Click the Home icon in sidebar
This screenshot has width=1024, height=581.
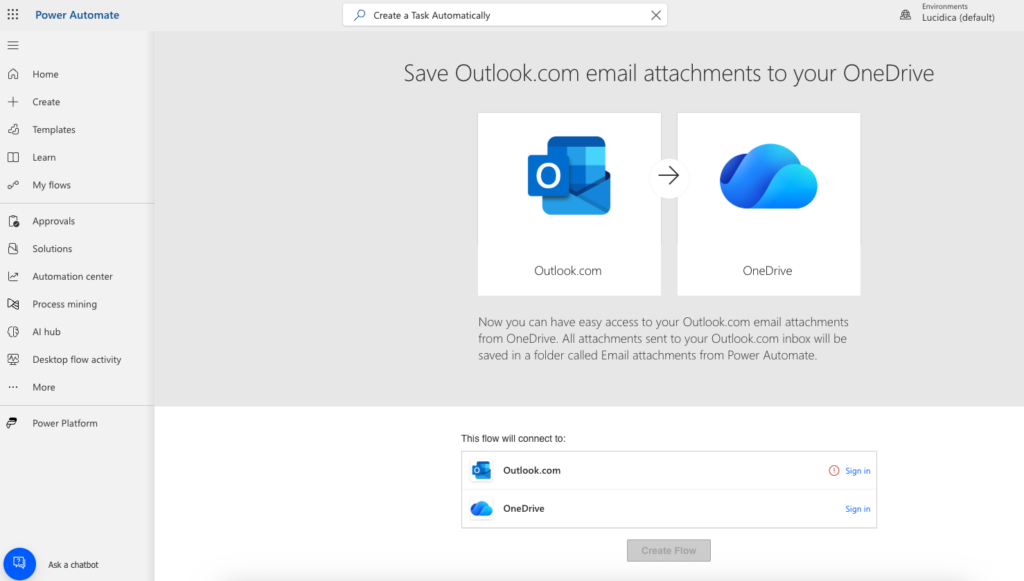[x=13, y=74]
